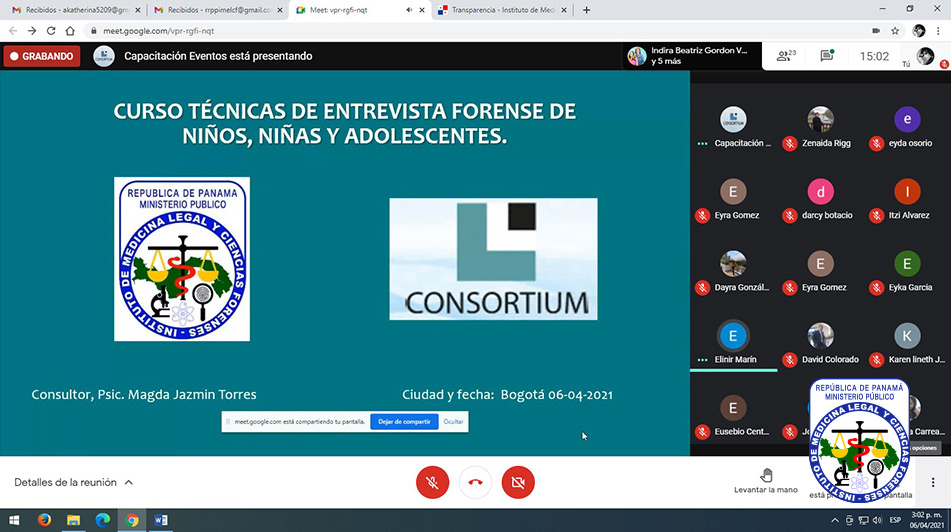Image resolution: width=951 pixels, height=532 pixels.
Task: Open the Windows Start menu
Action: pyautogui.click(x=14, y=520)
